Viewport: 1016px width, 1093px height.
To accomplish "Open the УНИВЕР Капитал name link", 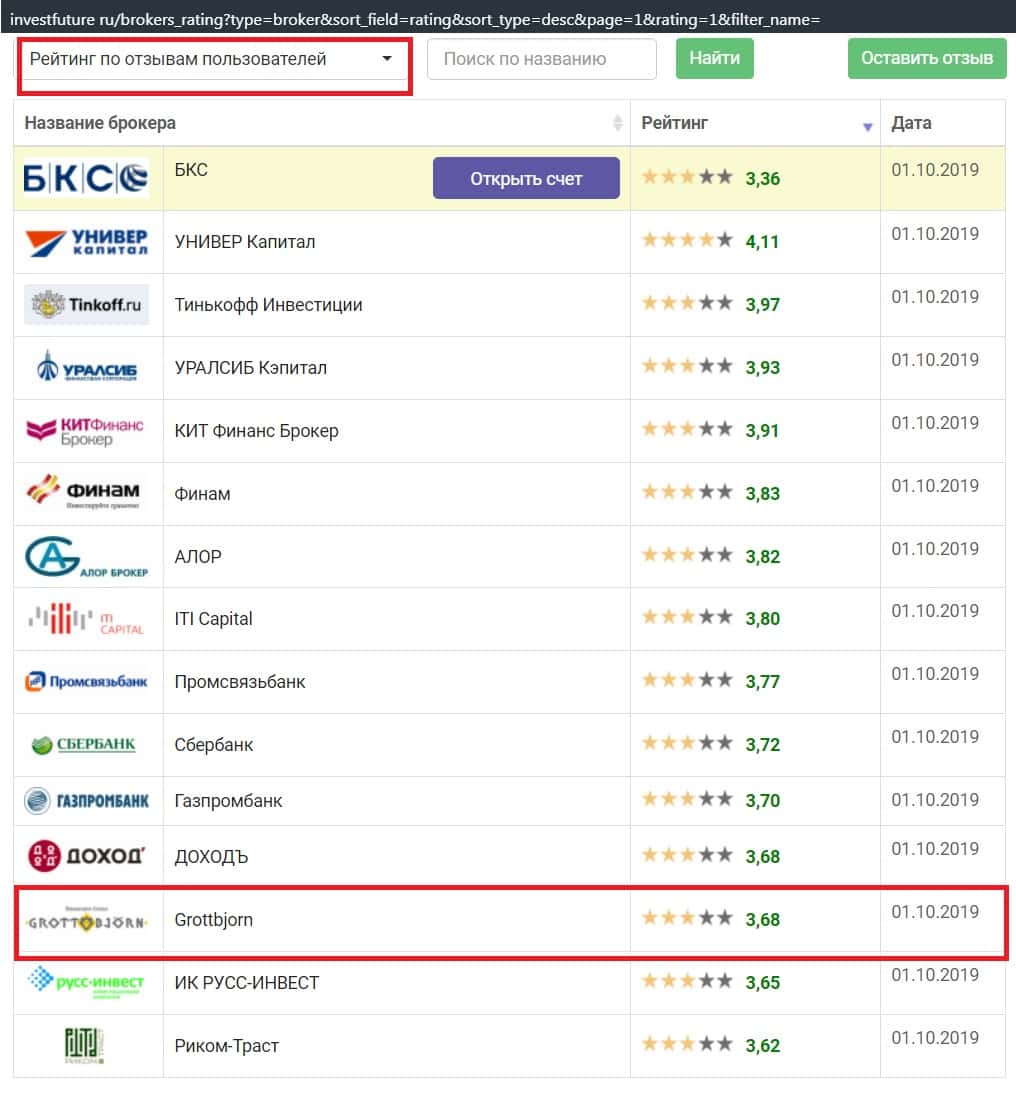I will point(245,242).
